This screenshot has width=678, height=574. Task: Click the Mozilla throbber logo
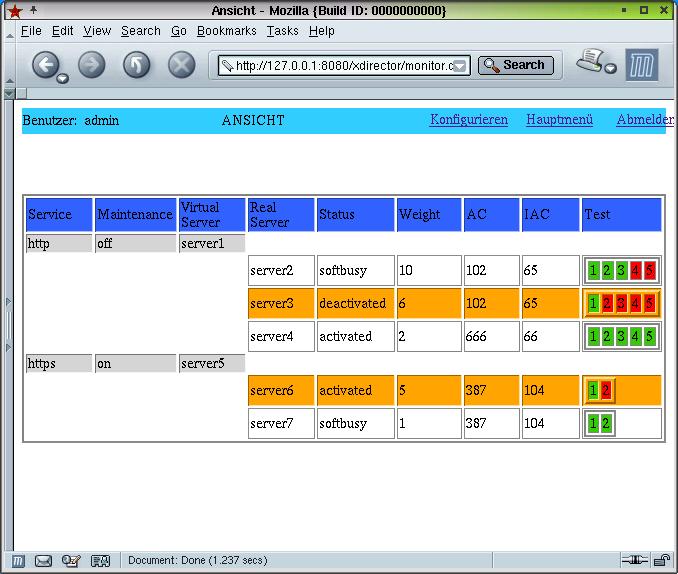click(x=642, y=65)
